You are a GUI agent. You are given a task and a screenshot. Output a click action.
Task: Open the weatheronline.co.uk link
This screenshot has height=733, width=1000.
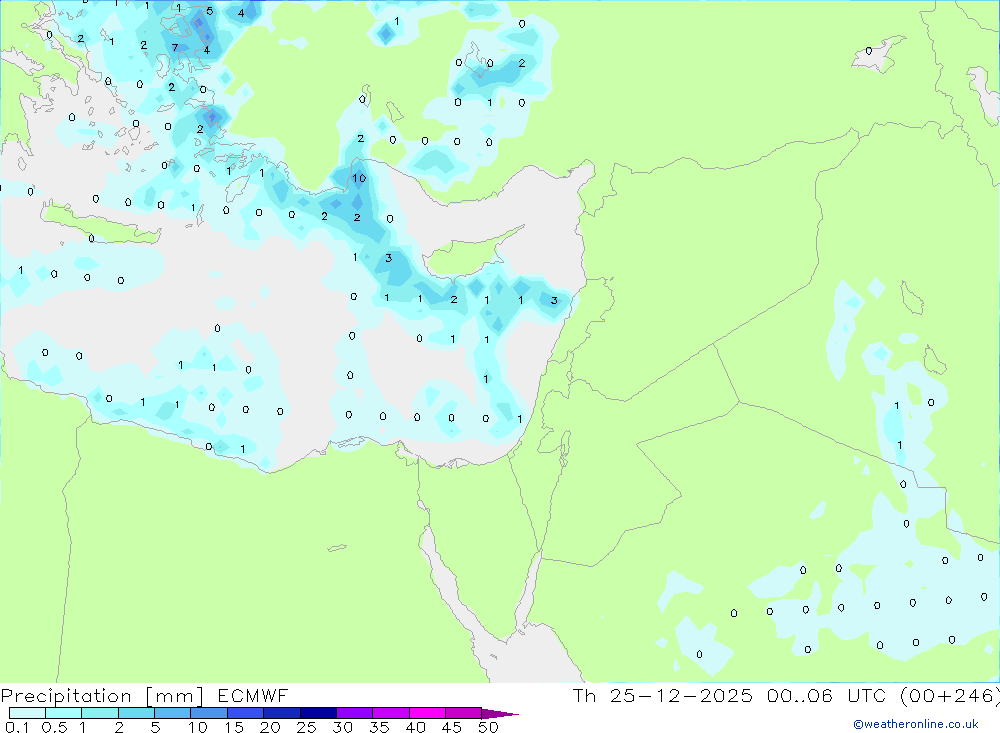coord(916,724)
